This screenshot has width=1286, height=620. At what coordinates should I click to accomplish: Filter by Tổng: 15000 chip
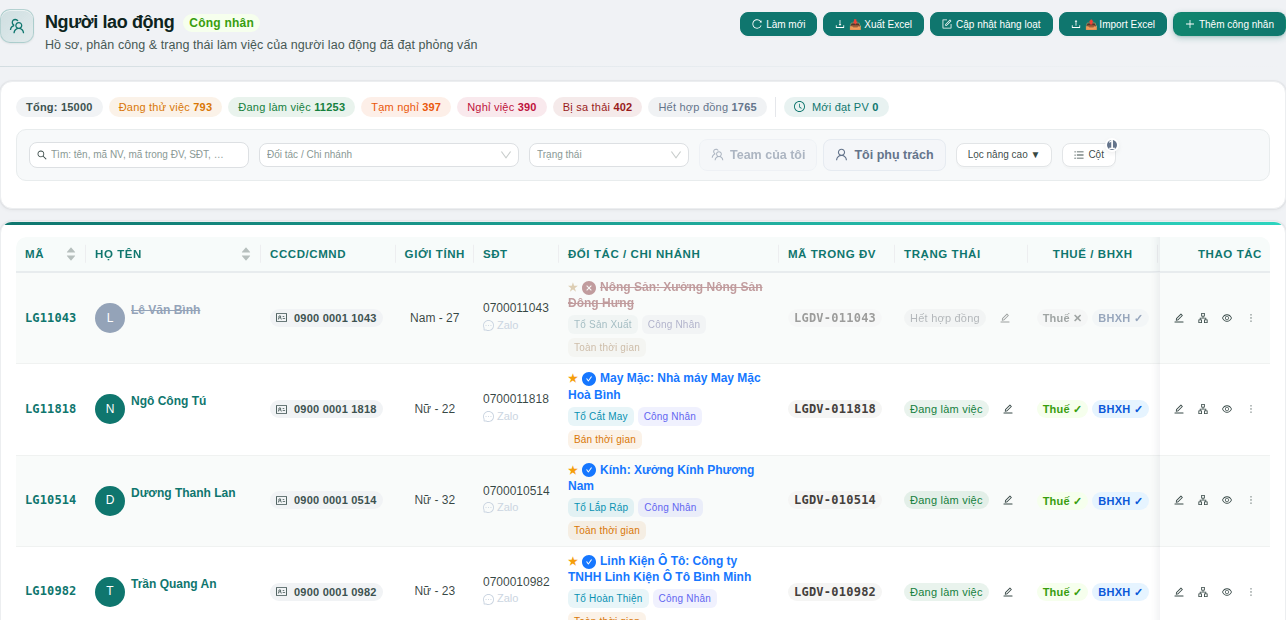pyautogui.click(x=59, y=107)
